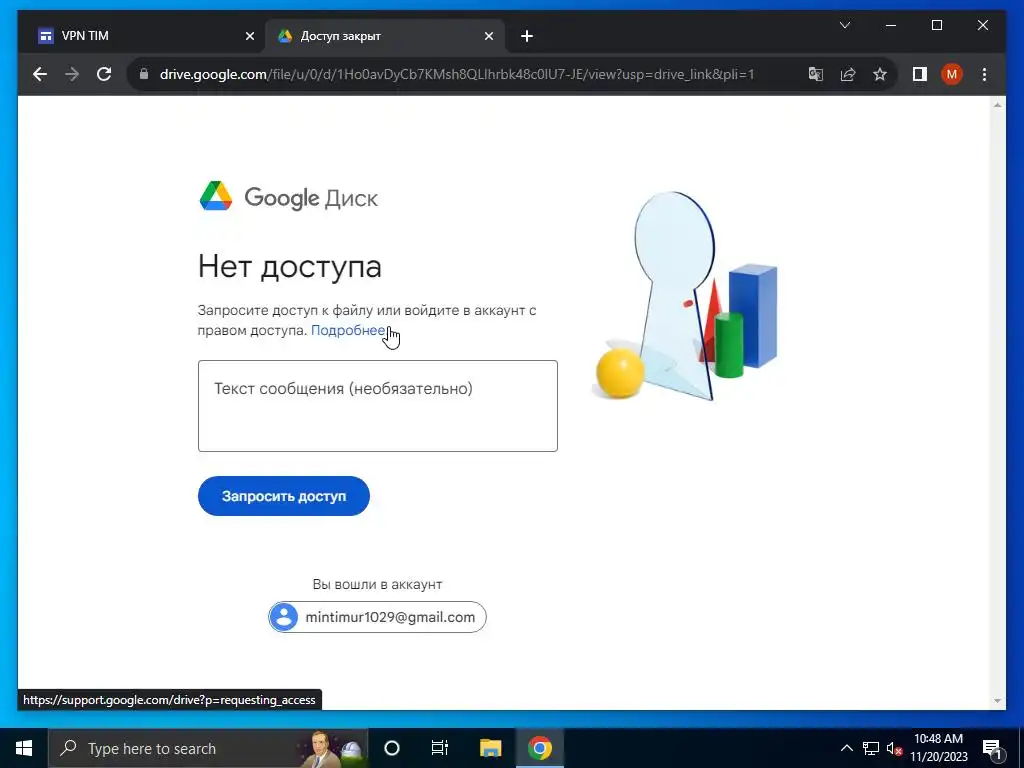This screenshot has height=768, width=1024.
Task: Open the Подробнее link
Action: [347, 330]
